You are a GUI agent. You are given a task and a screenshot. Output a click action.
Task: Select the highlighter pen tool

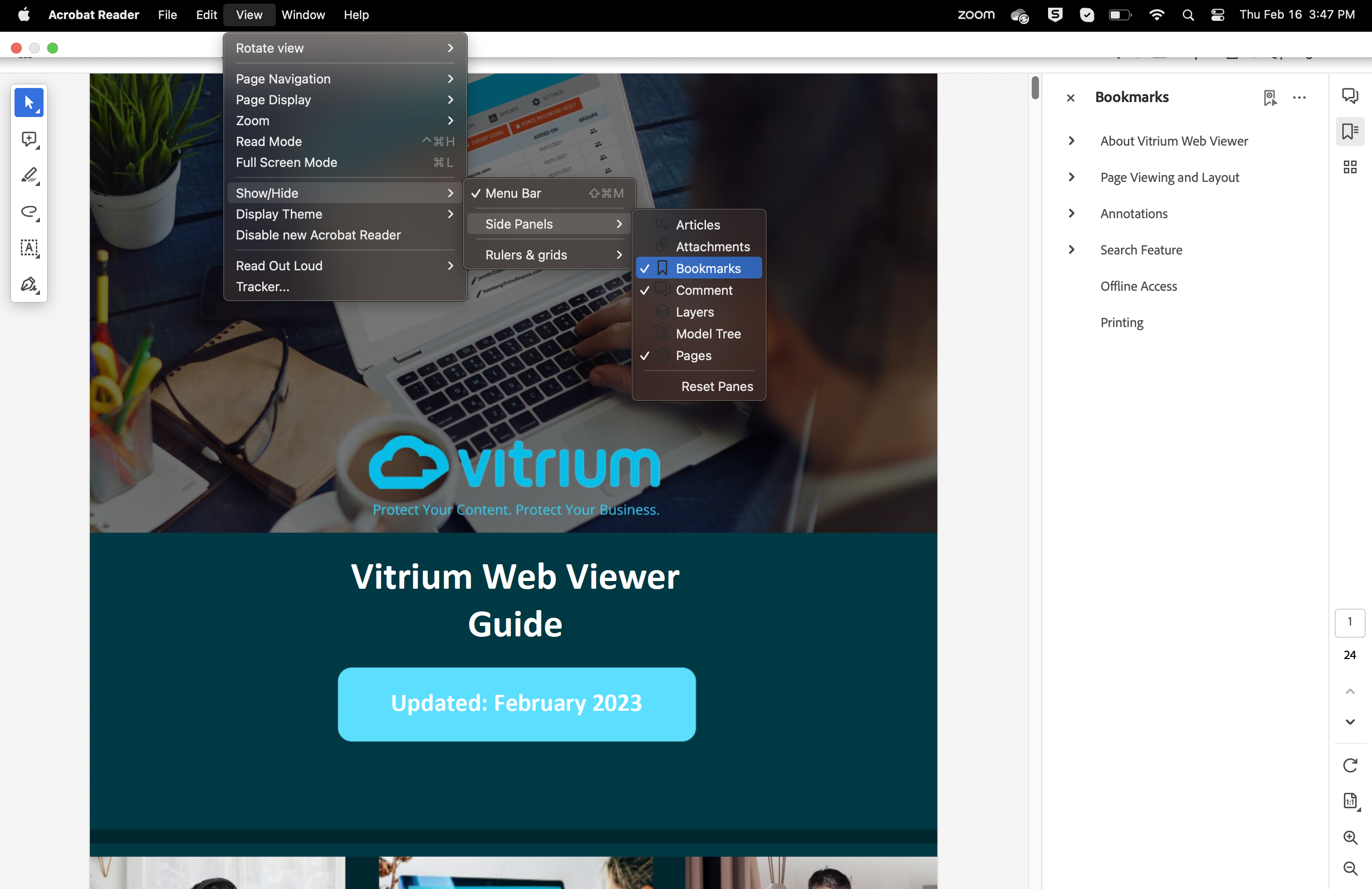click(29, 176)
